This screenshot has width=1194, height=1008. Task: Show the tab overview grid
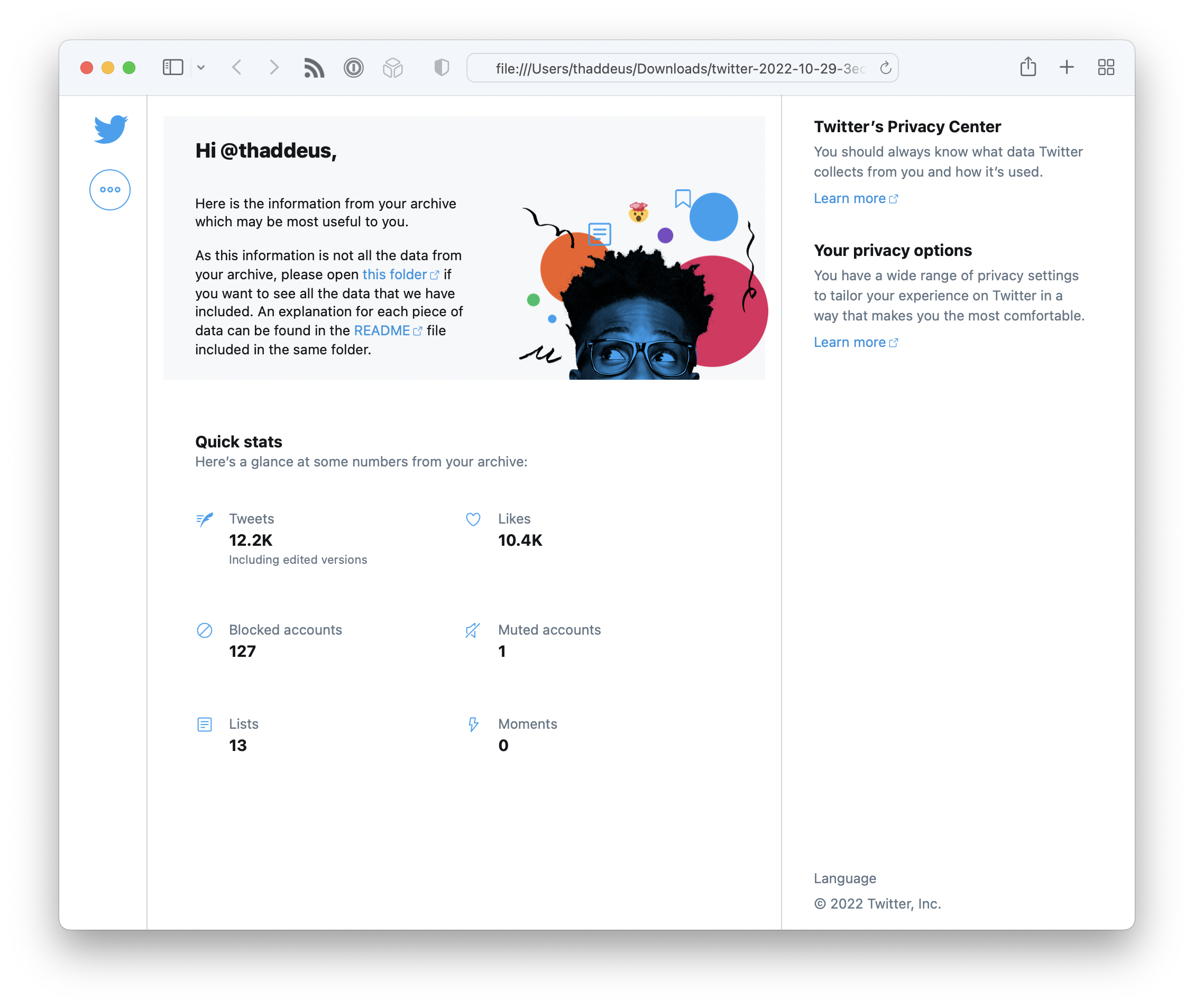tap(1106, 67)
